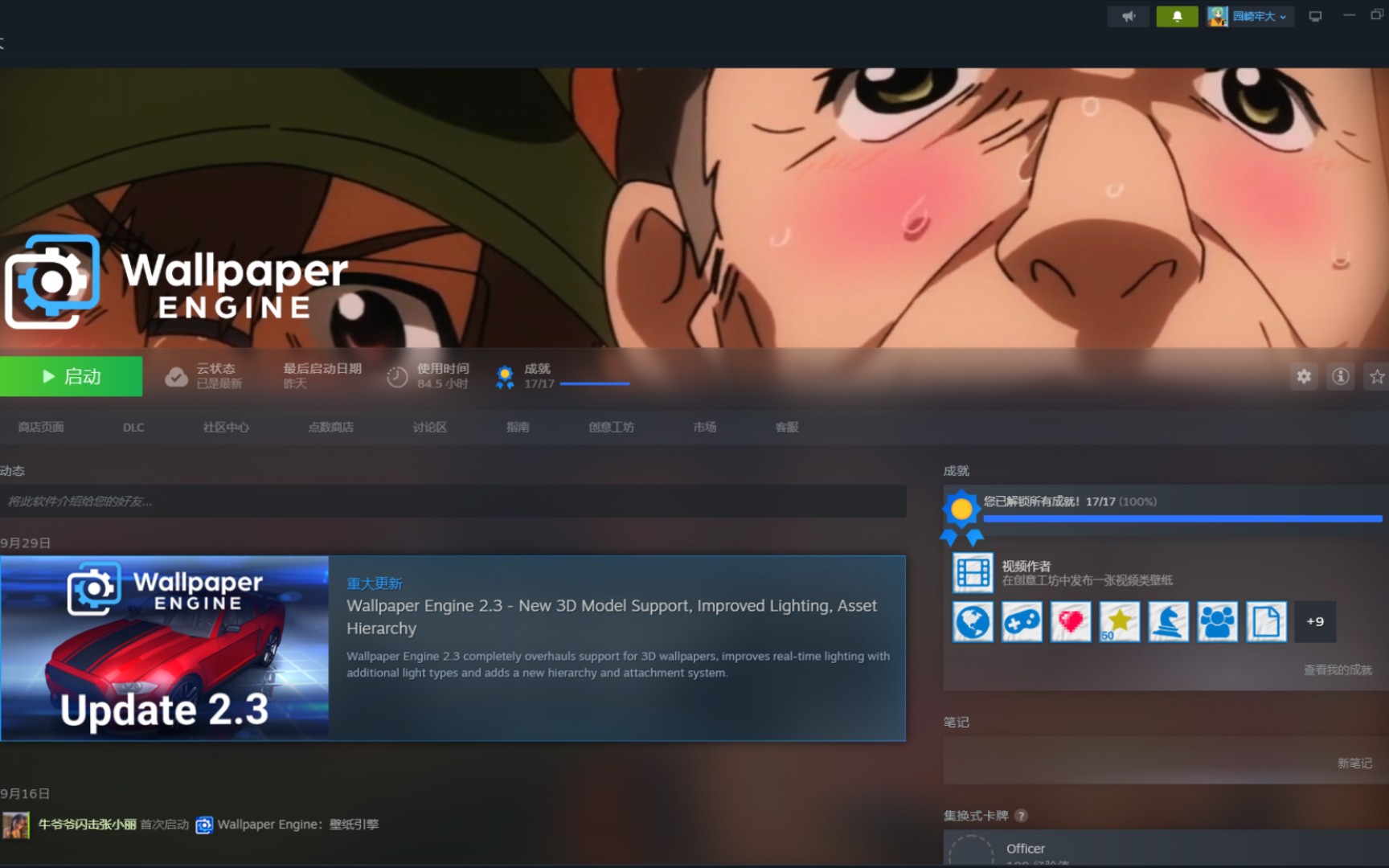Open the notifications bell icon
Screen dimensions: 1389x868
pyautogui.click(x=1177, y=16)
